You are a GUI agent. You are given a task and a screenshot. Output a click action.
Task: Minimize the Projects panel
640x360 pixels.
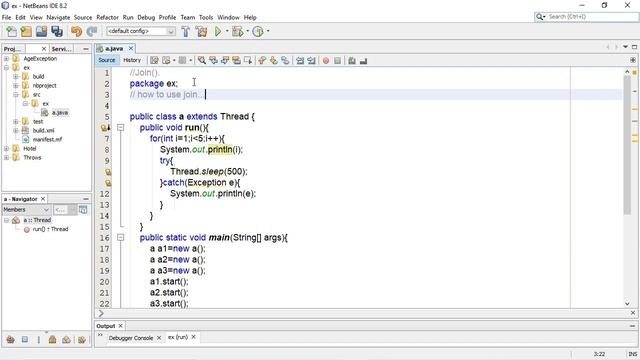[86, 49]
